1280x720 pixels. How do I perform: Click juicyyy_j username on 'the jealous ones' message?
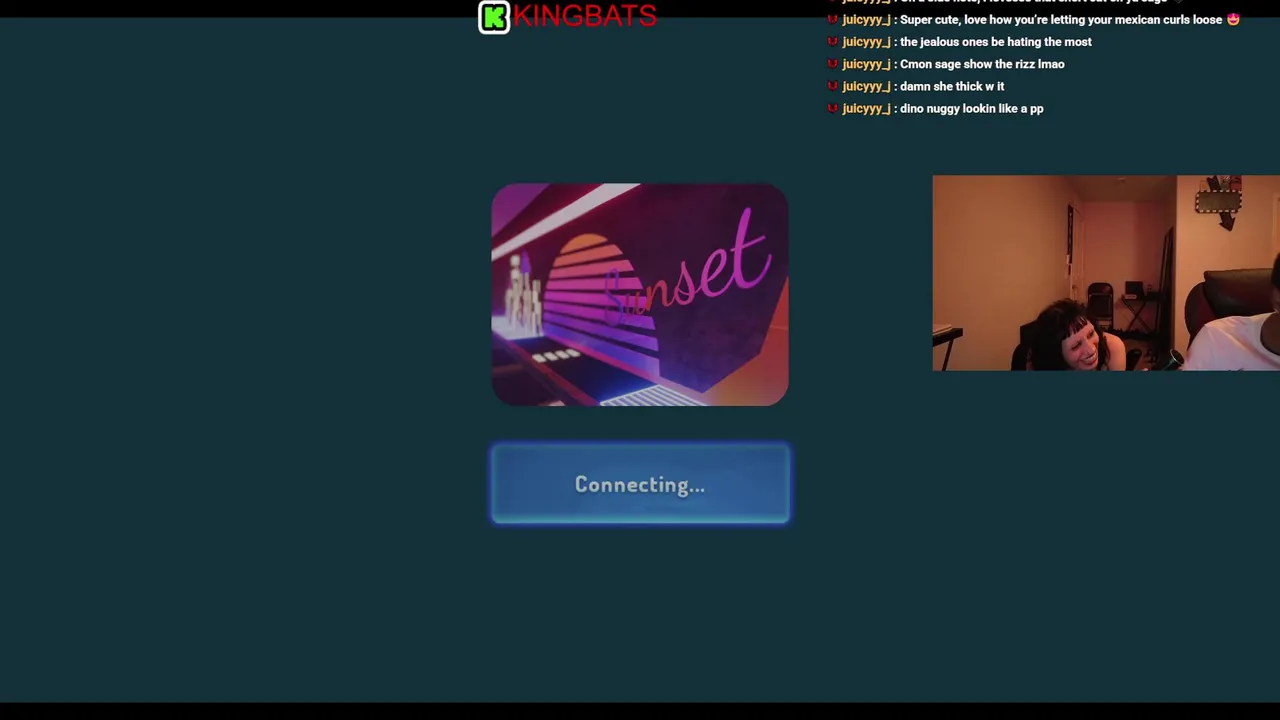(866, 42)
